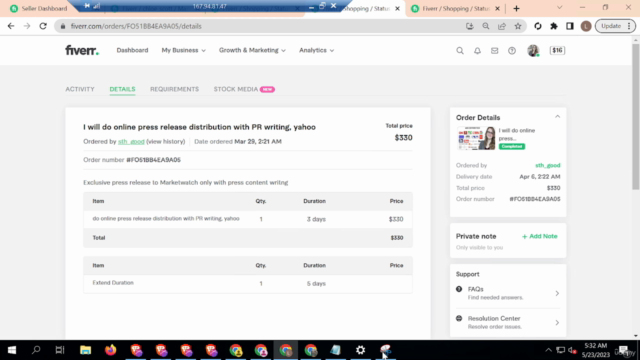Viewport: 640px width, 360px height.
Task: Bookmark this page with star icon
Action: (x=518, y=26)
